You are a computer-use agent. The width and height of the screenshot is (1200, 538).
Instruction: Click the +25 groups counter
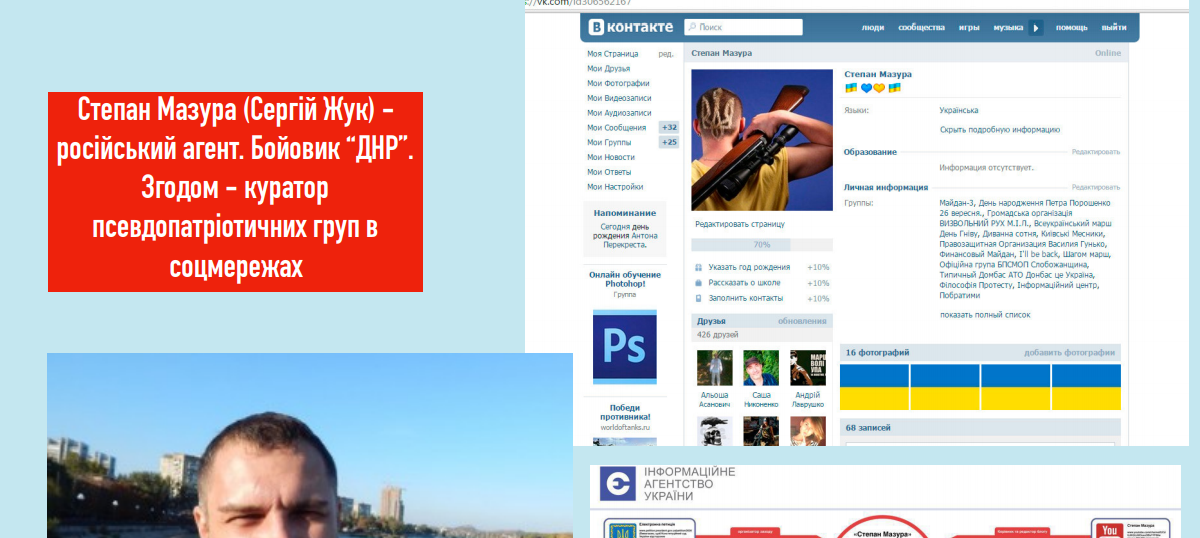pos(669,142)
